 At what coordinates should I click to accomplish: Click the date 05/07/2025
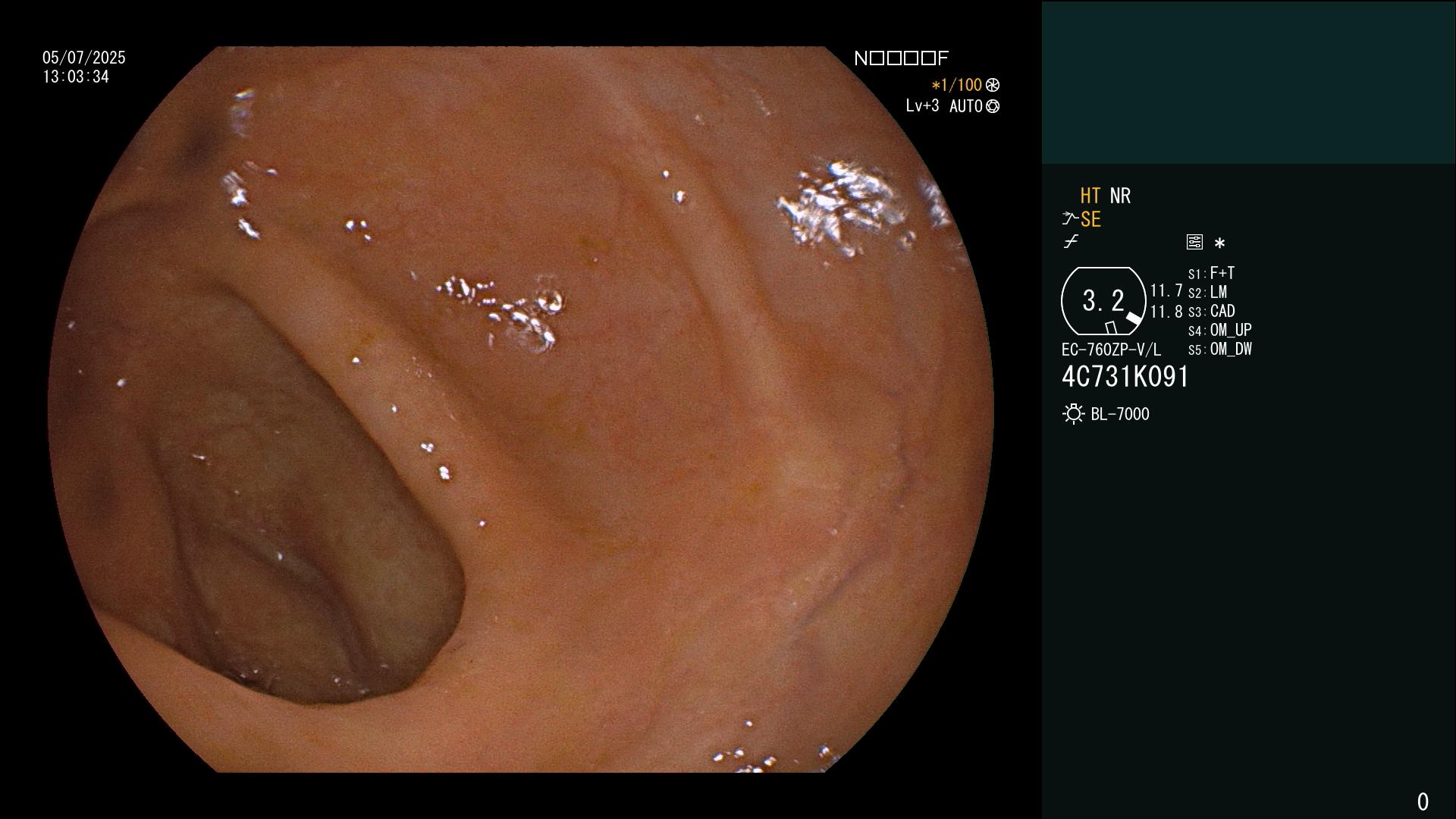pos(84,58)
